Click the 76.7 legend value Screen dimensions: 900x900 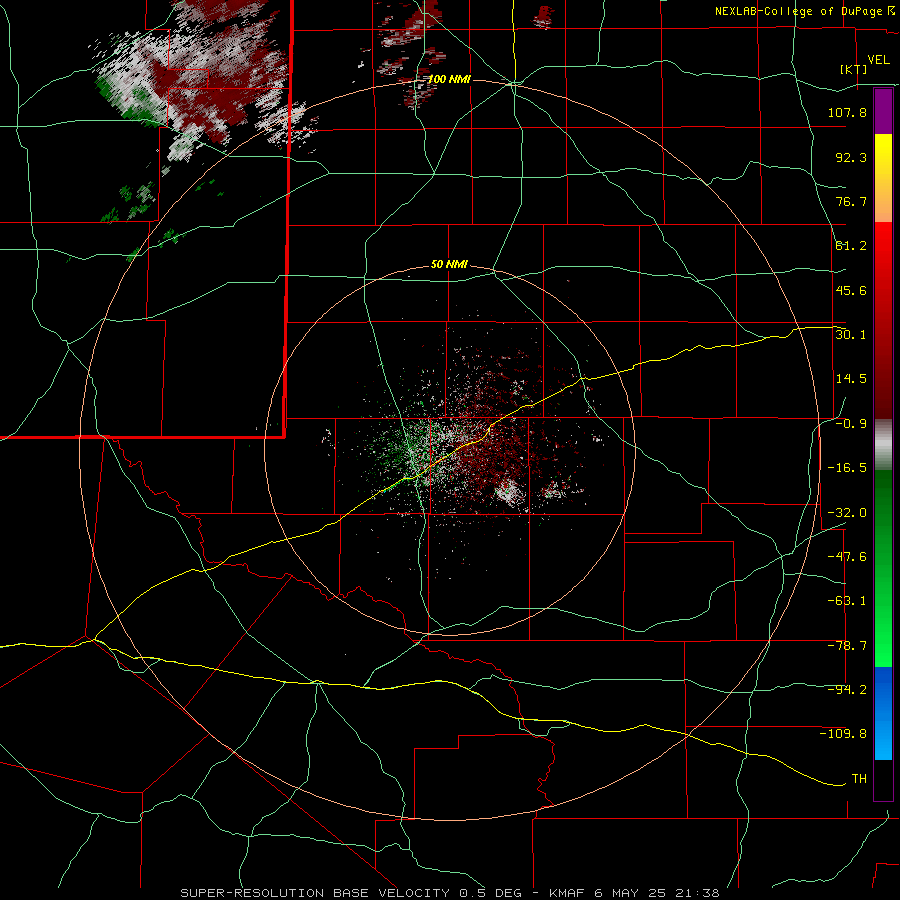(x=851, y=201)
